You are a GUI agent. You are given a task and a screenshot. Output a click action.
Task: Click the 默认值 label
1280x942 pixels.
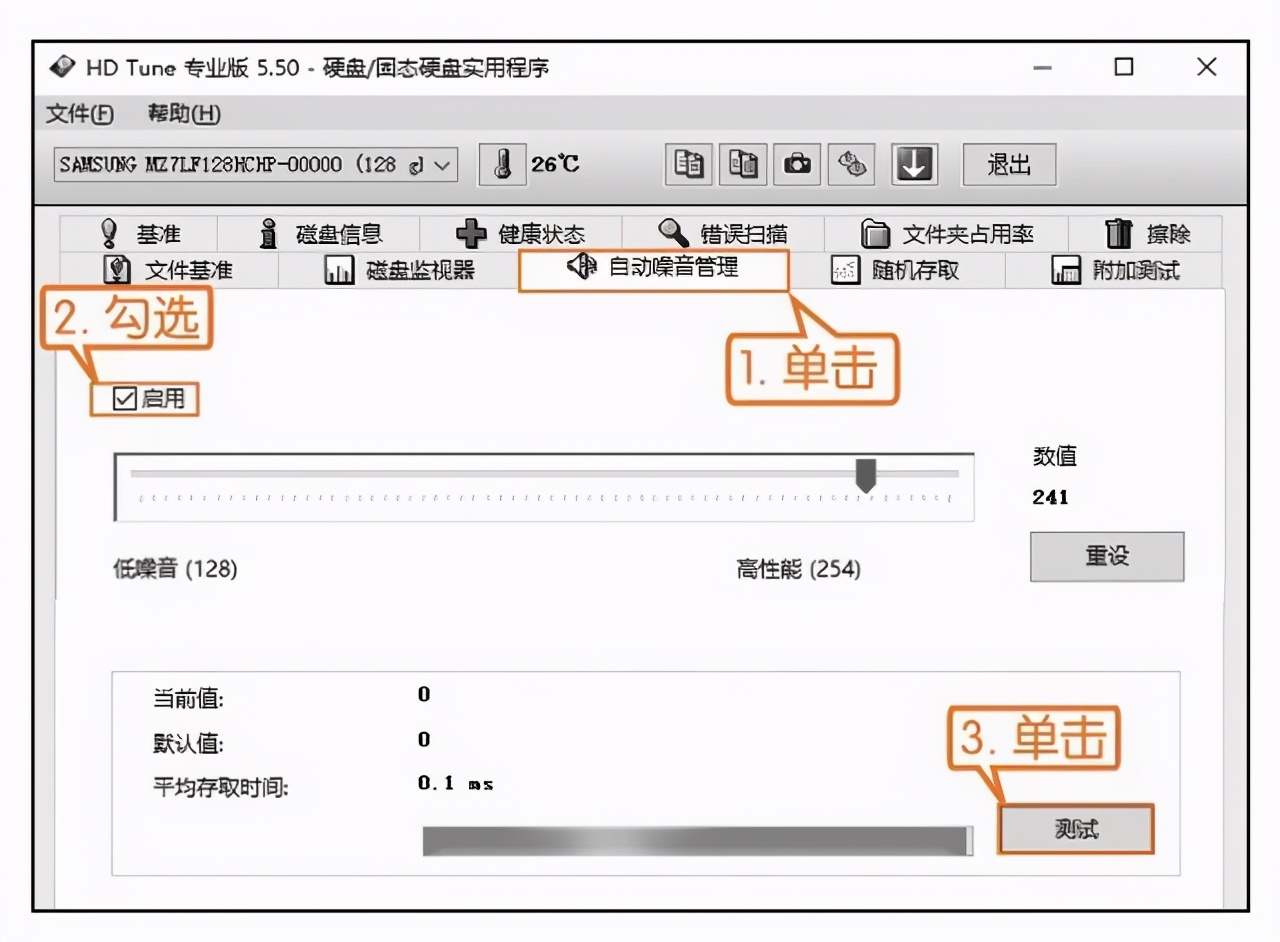pyautogui.click(x=188, y=744)
